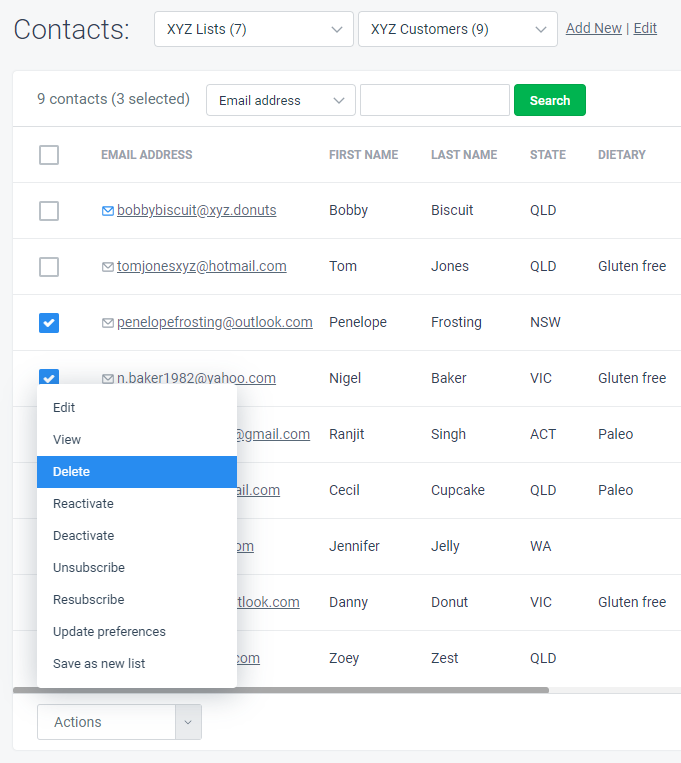This screenshot has width=681, height=763.
Task: Open tomjonesxyz@hotmail.com email link
Action: (x=202, y=266)
